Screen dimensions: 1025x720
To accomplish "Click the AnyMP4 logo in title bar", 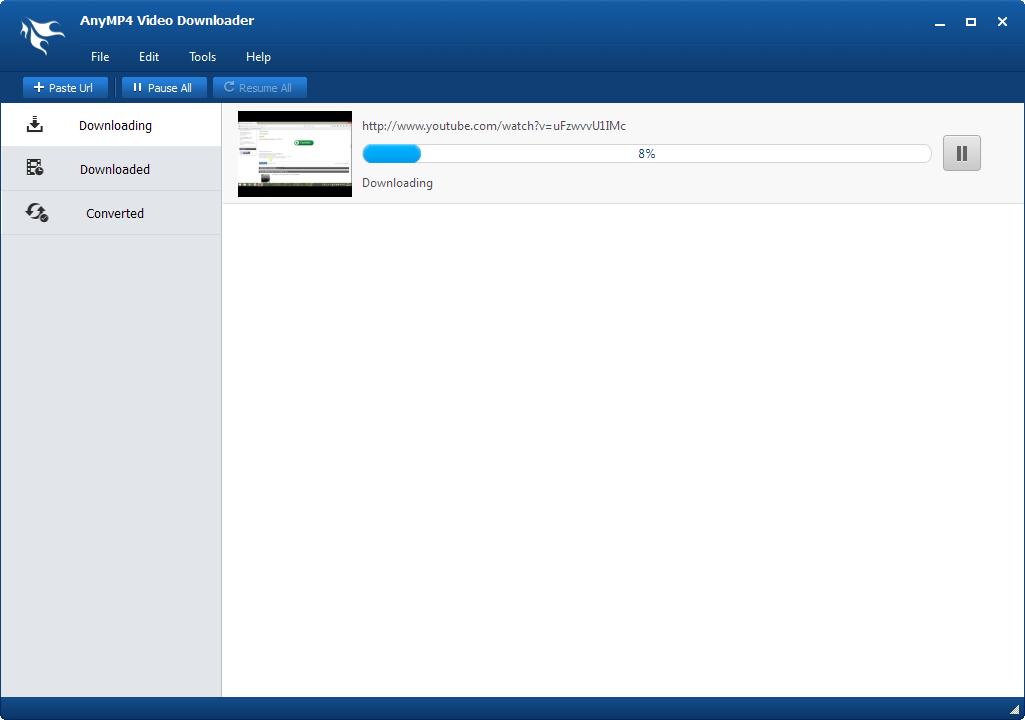I will (x=41, y=36).
